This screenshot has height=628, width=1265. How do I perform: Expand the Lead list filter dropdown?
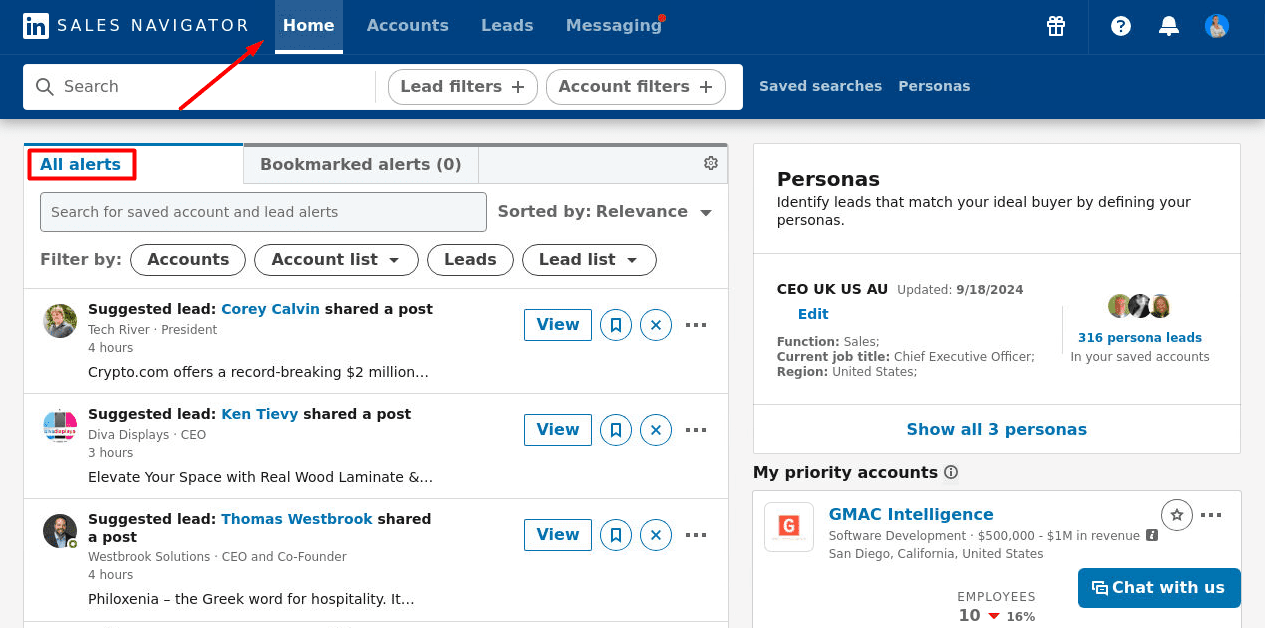pyautogui.click(x=589, y=260)
